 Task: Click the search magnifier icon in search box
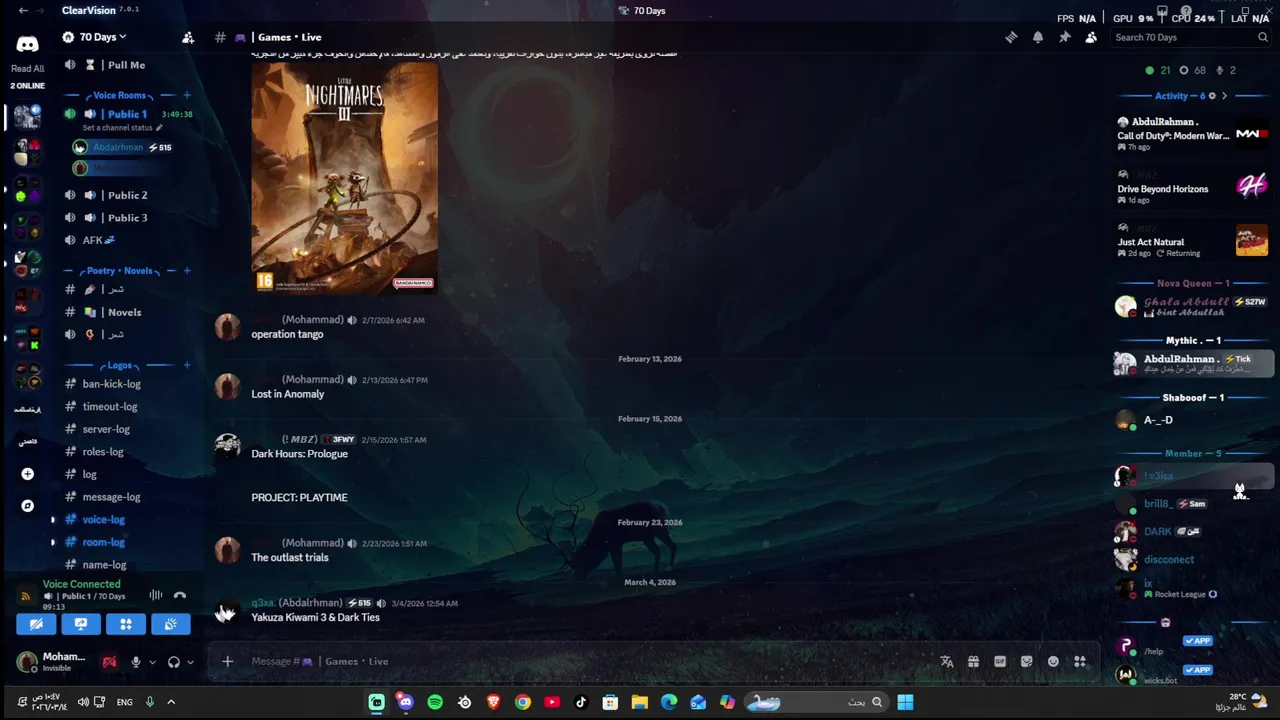pos(1263,37)
